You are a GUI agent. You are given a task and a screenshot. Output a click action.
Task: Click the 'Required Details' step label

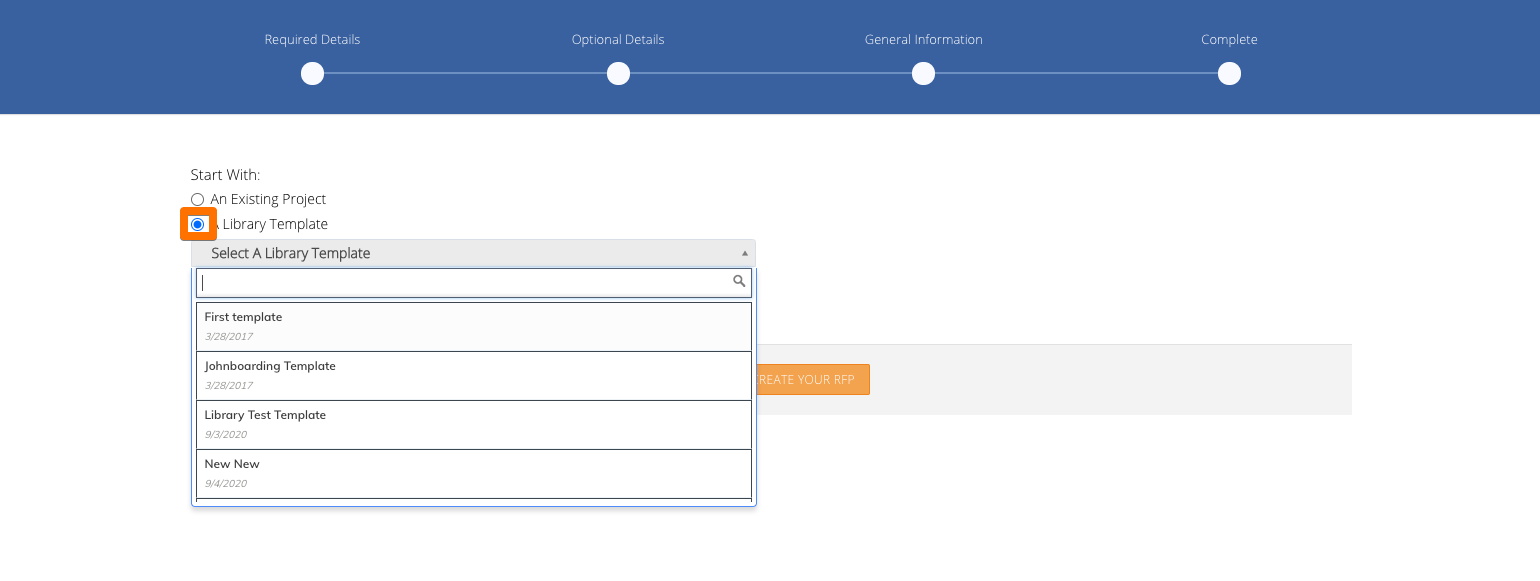(x=312, y=40)
